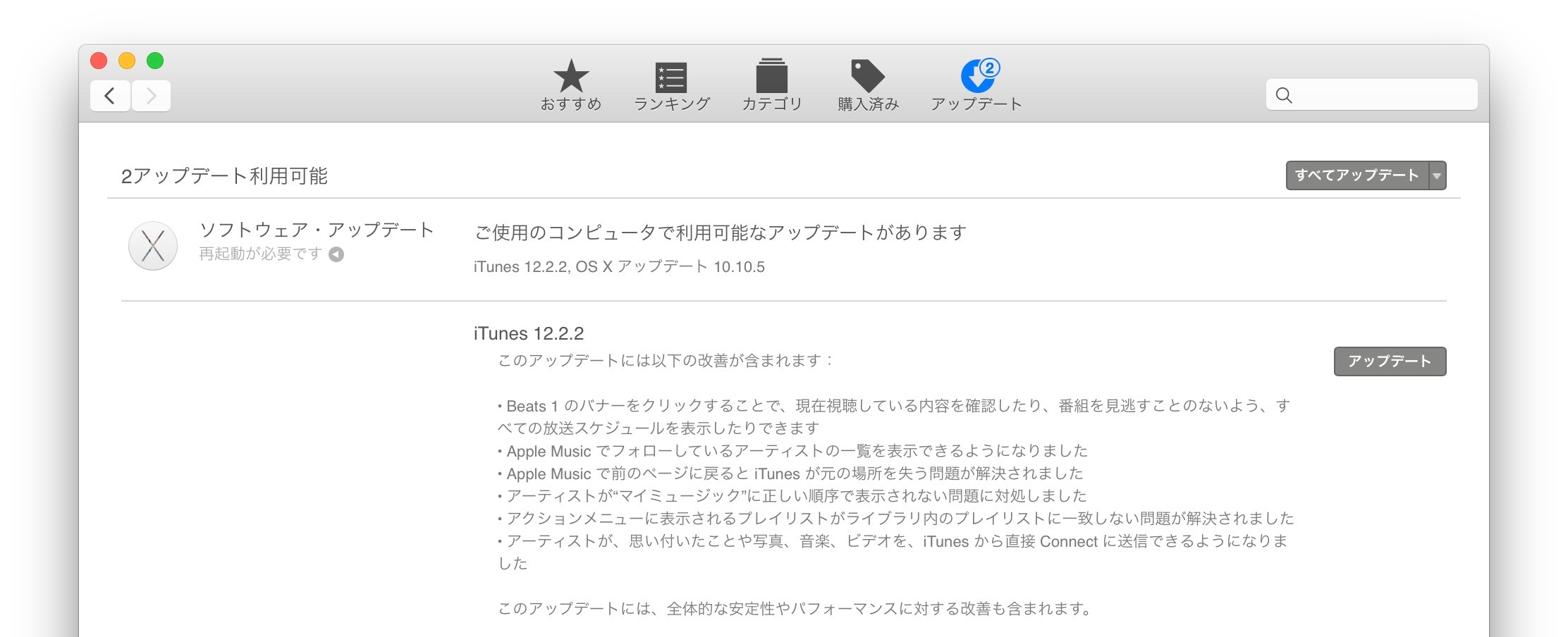The height and width of the screenshot is (637, 1568).
Task: Click すべてアップデート button
Action: pyautogui.click(x=1357, y=175)
